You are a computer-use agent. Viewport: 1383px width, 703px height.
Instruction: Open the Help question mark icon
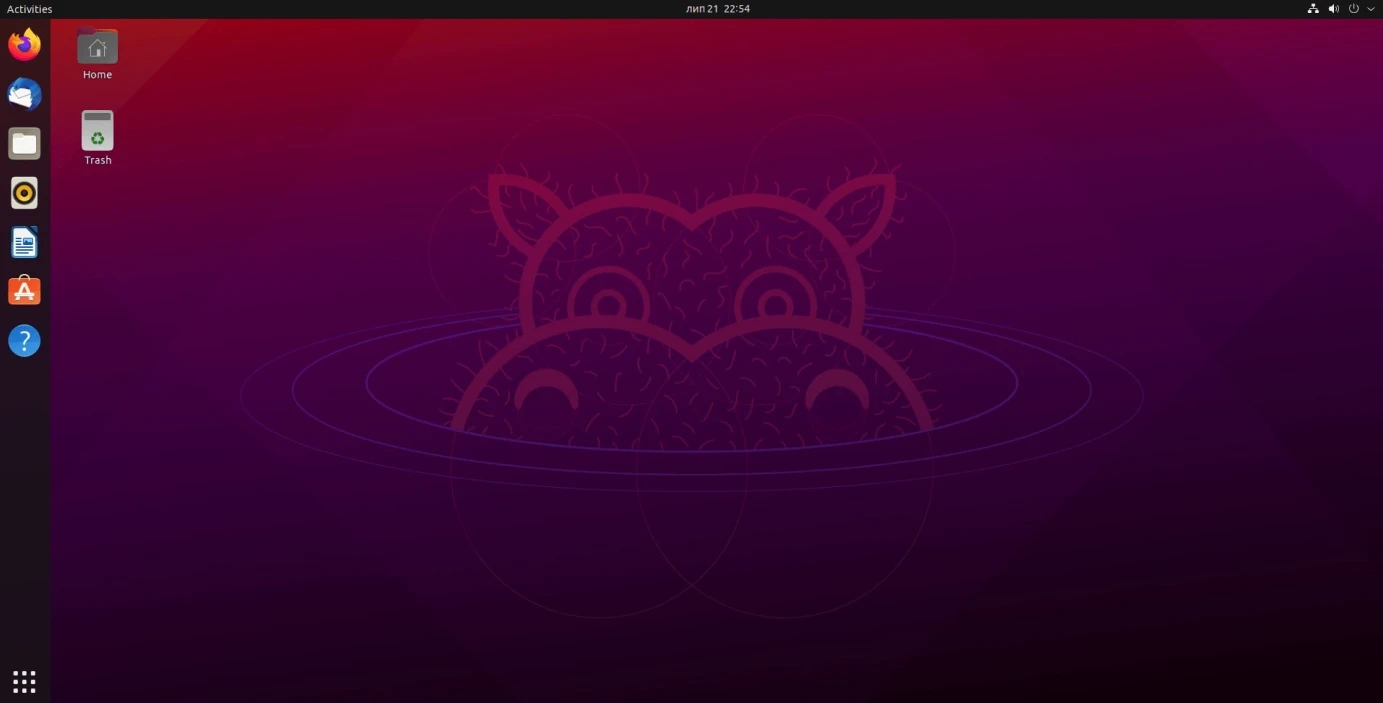point(24,341)
